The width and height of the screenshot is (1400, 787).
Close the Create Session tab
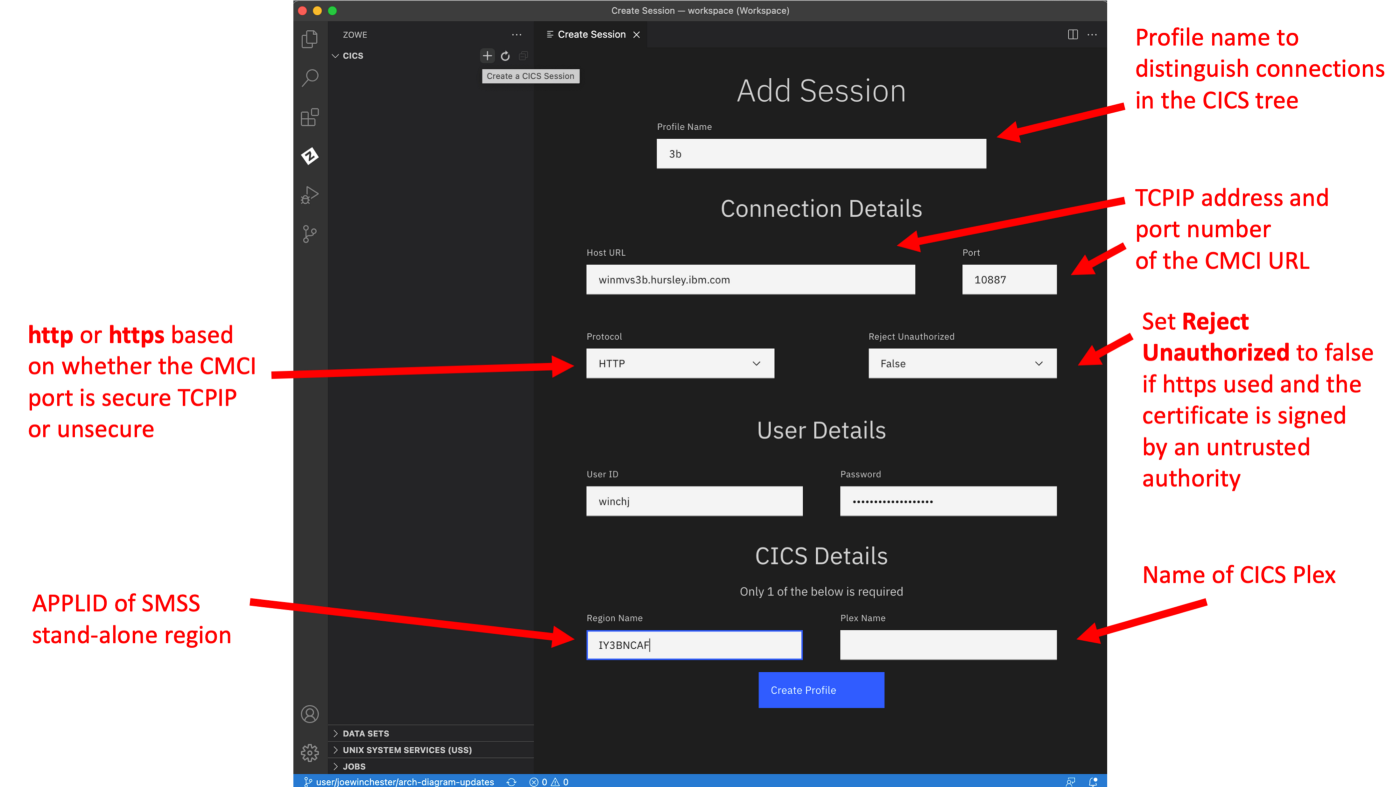(x=637, y=35)
